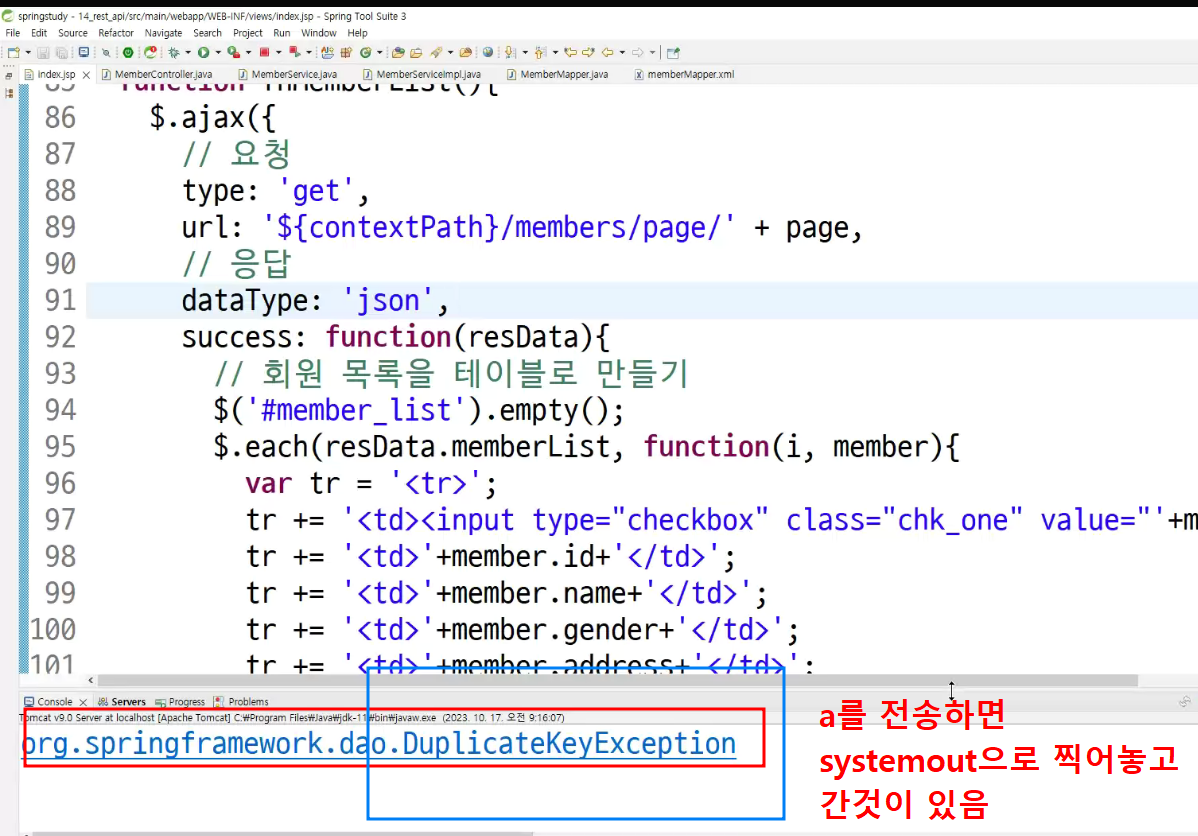Open the Navigate menu
Screen dimensions: 1198x836
164,33
